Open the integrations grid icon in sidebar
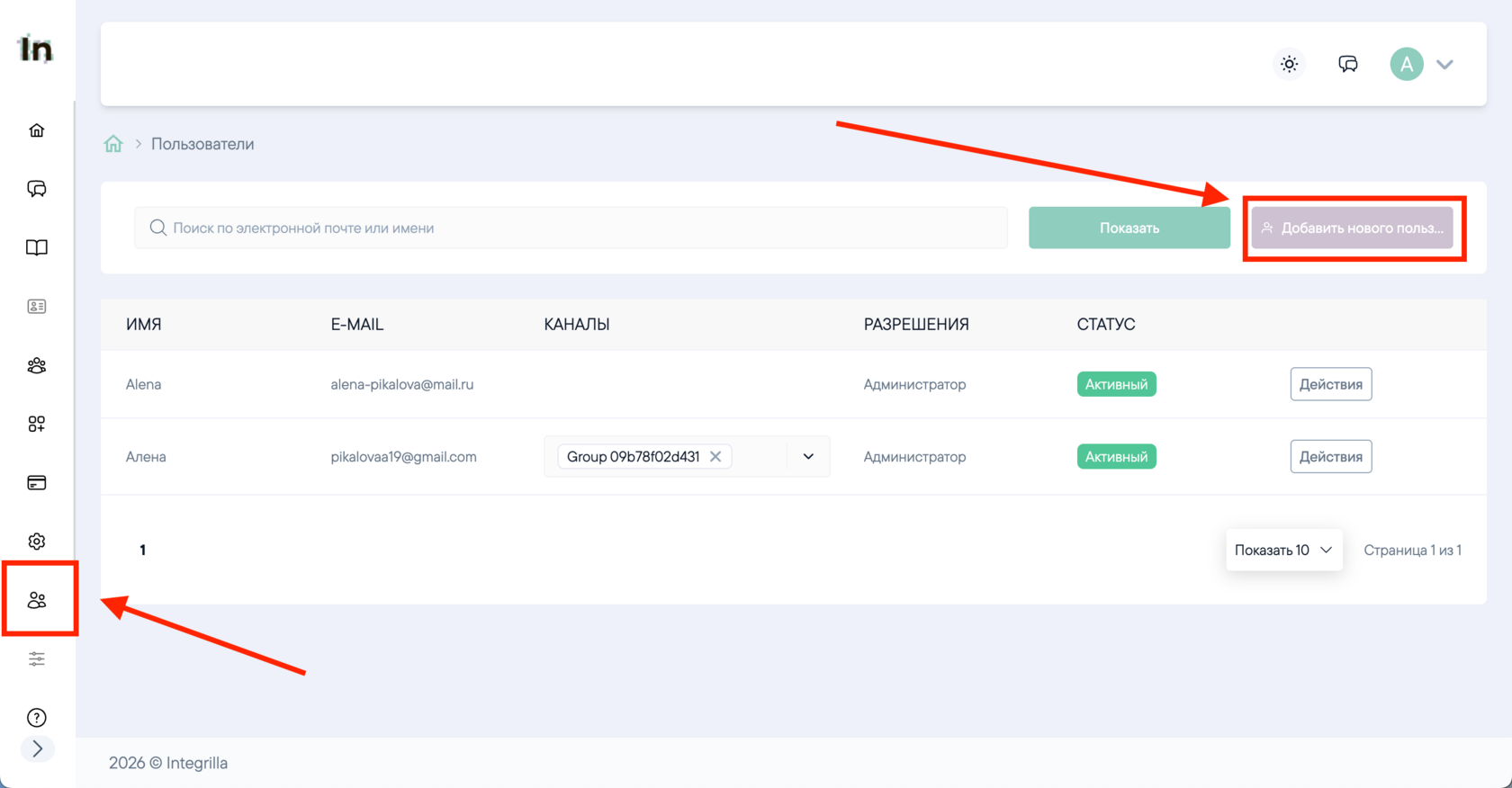This screenshot has width=1512, height=788. (x=37, y=424)
